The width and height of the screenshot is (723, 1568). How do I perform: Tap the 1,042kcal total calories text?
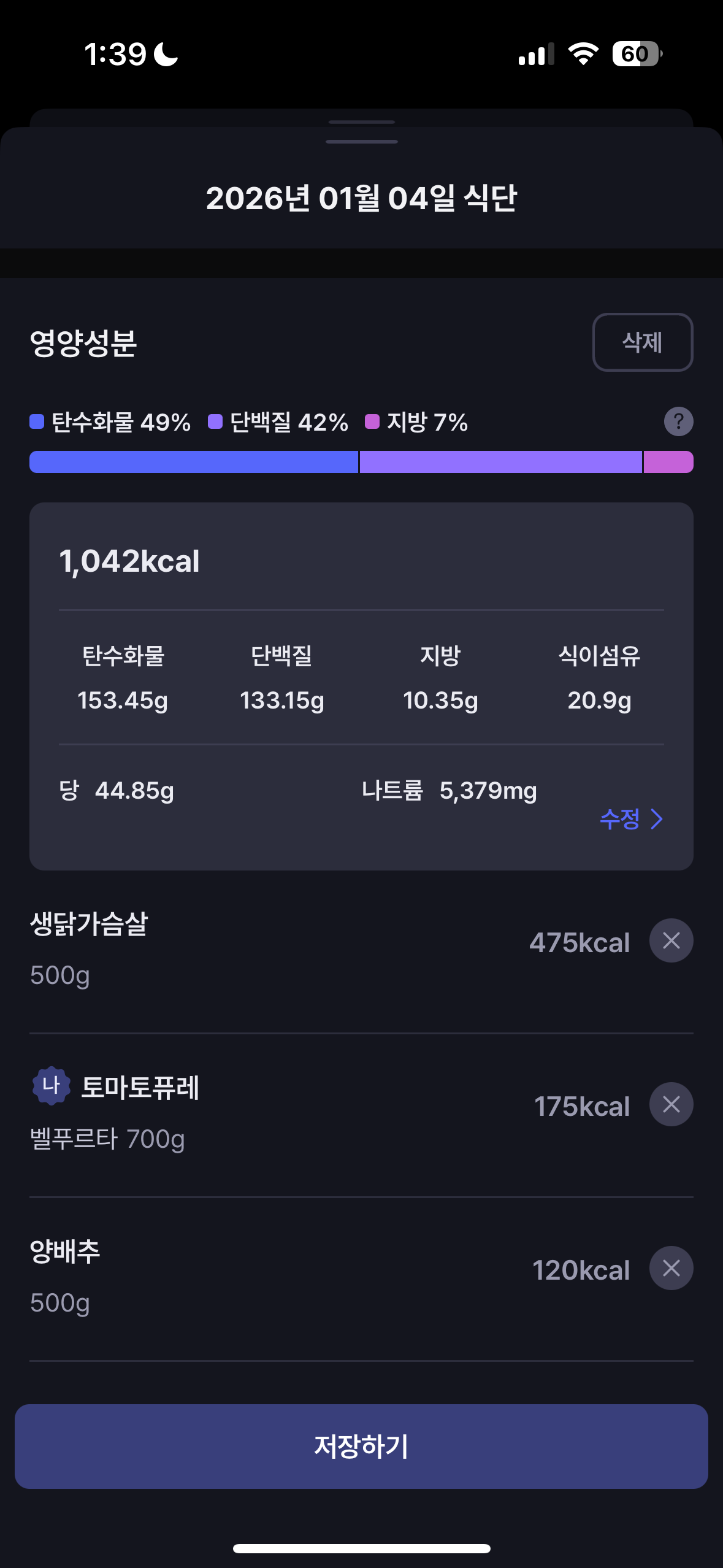point(129,561)
